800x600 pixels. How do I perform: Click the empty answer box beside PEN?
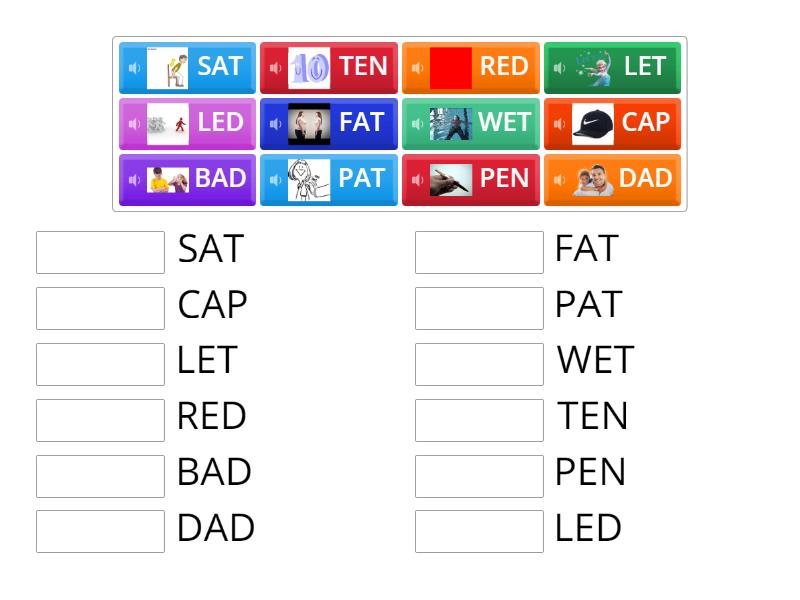point(479,476)
